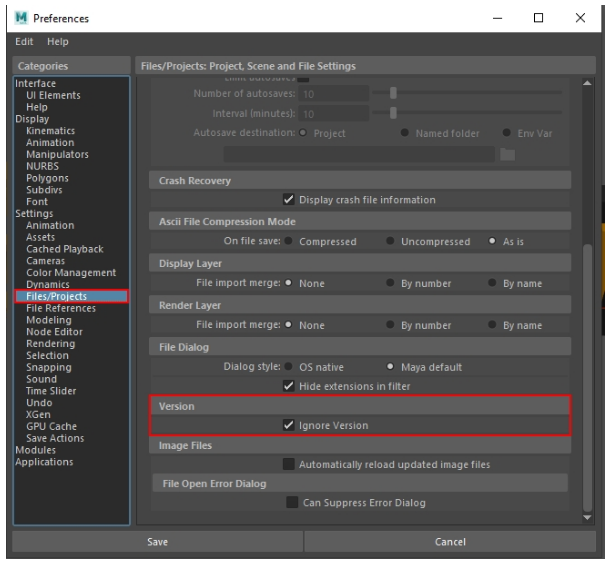The image size is (609, 564).
Task: Click the autosave destination folder browse icon
Action: click(x=507, y=155)
